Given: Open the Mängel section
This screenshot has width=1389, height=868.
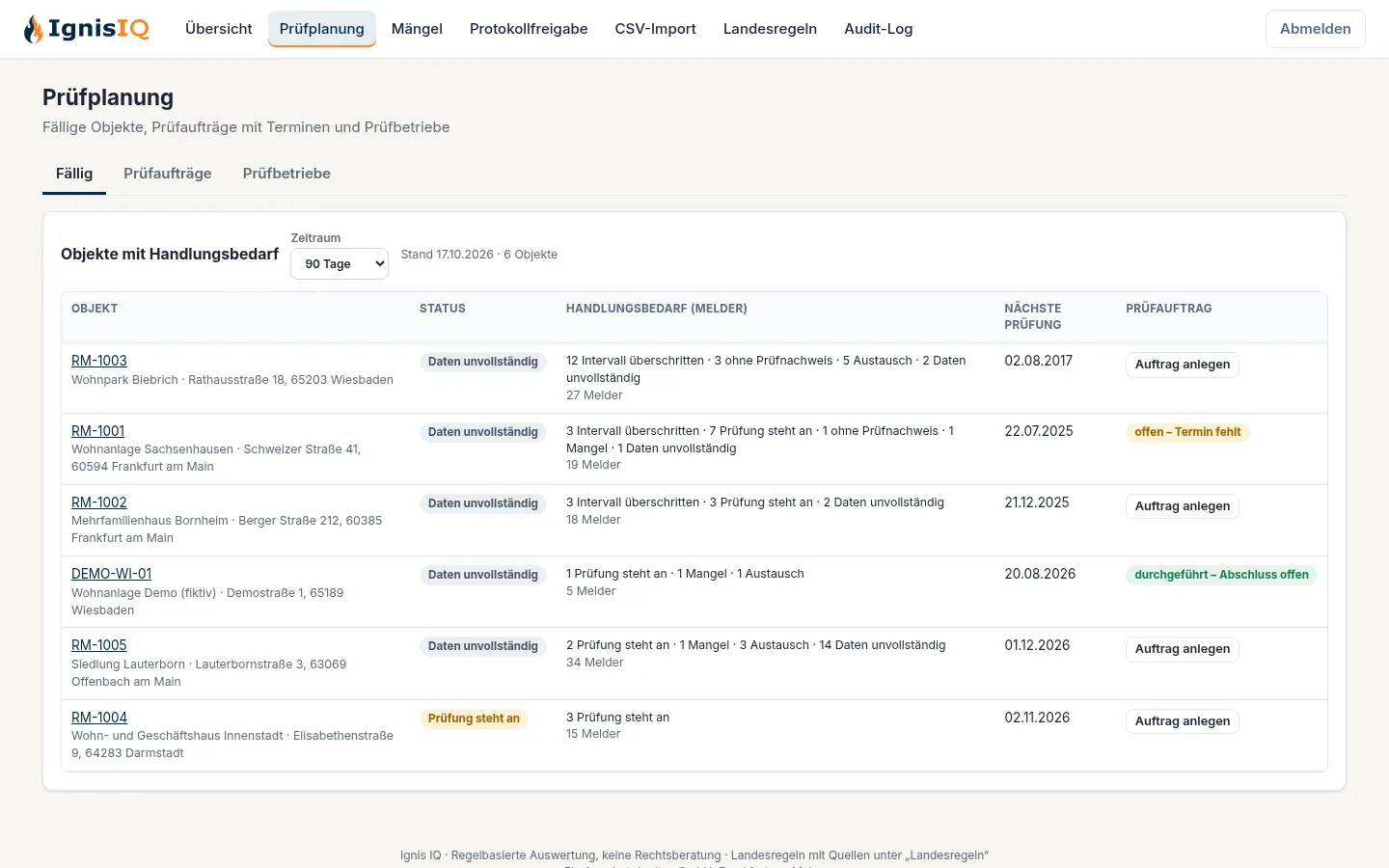Looking at the screenshot, I should [417, 29].
